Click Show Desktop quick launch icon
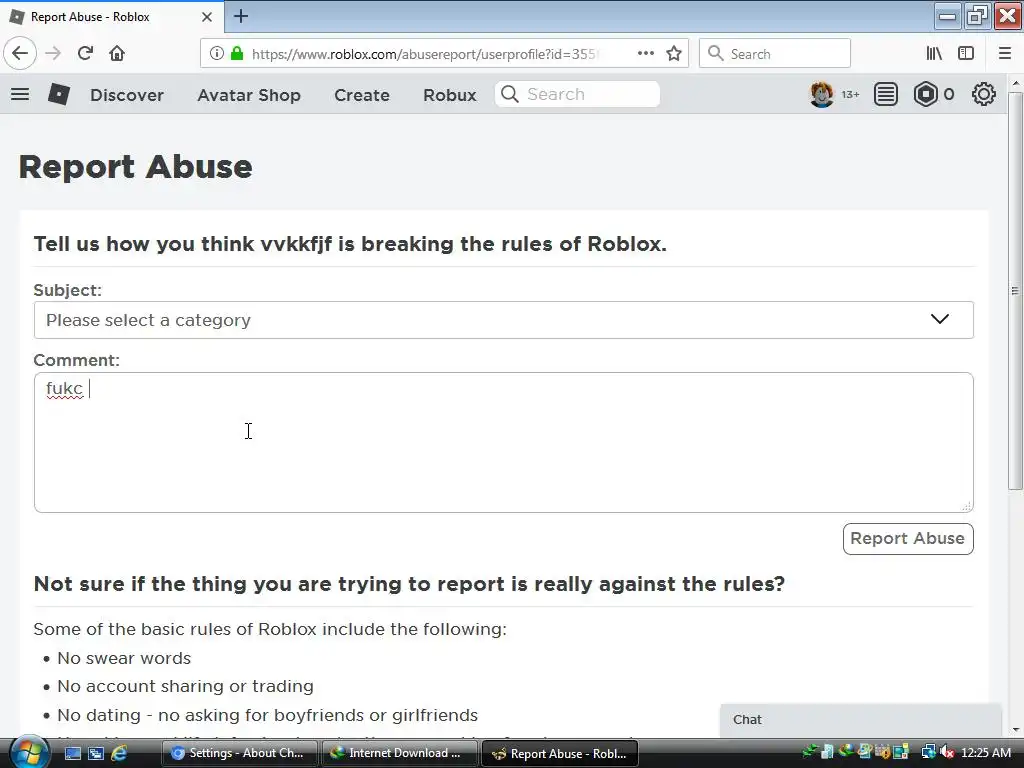Viewport: 1024px width, 768px height. click(72, 753)
